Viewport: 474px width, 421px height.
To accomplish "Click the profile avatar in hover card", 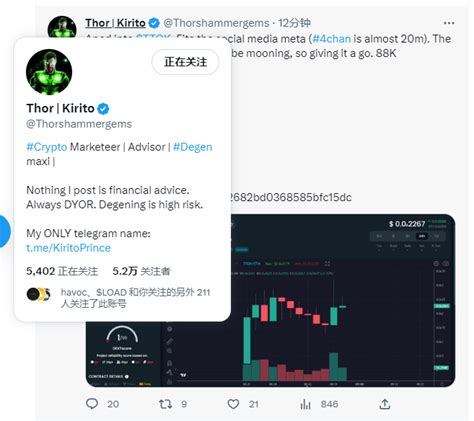I will coord(49,72).
